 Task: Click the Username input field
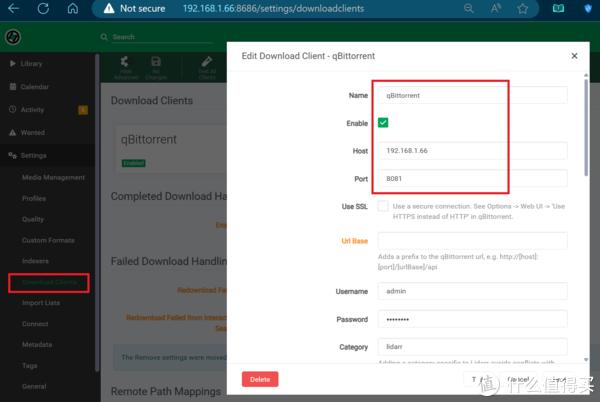coord(472,291)
